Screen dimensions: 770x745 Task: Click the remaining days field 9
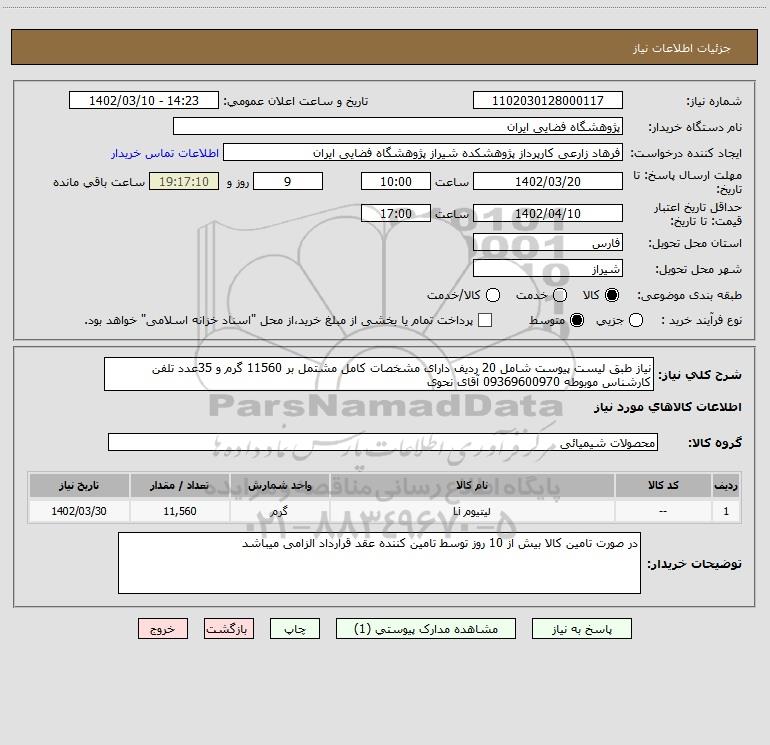click(x=288, y=181)
